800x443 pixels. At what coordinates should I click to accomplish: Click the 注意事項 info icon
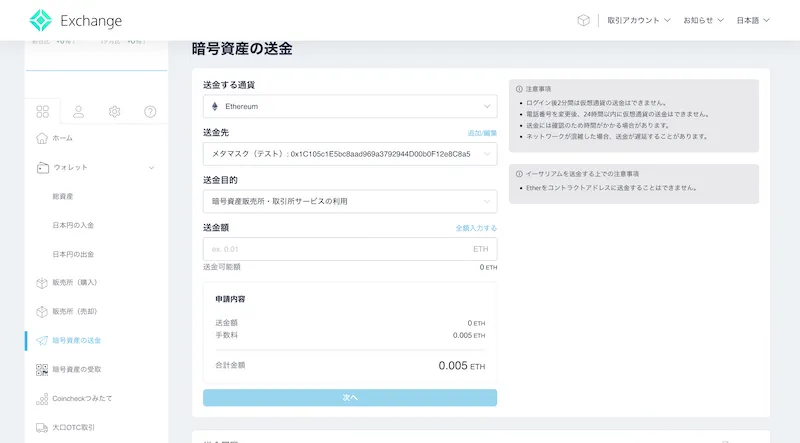point(519,89)
